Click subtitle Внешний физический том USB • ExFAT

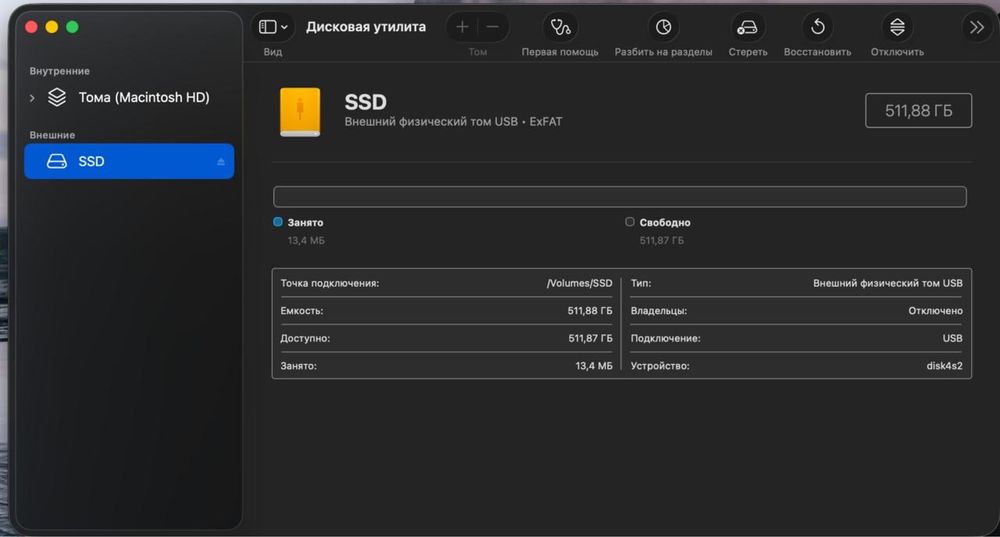point(453,122)
